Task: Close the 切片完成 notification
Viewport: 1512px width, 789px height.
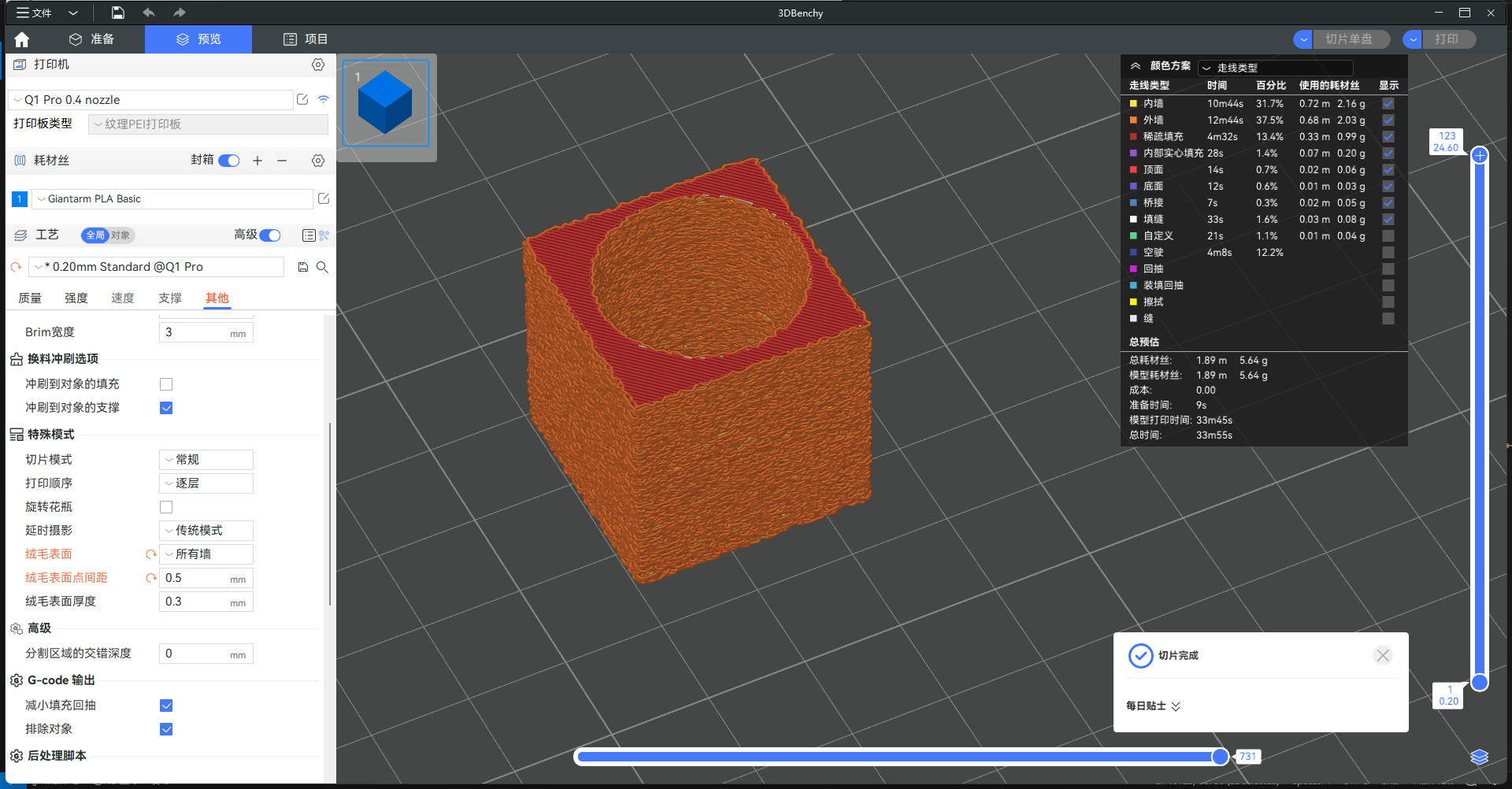Action: coord(1382,655)
